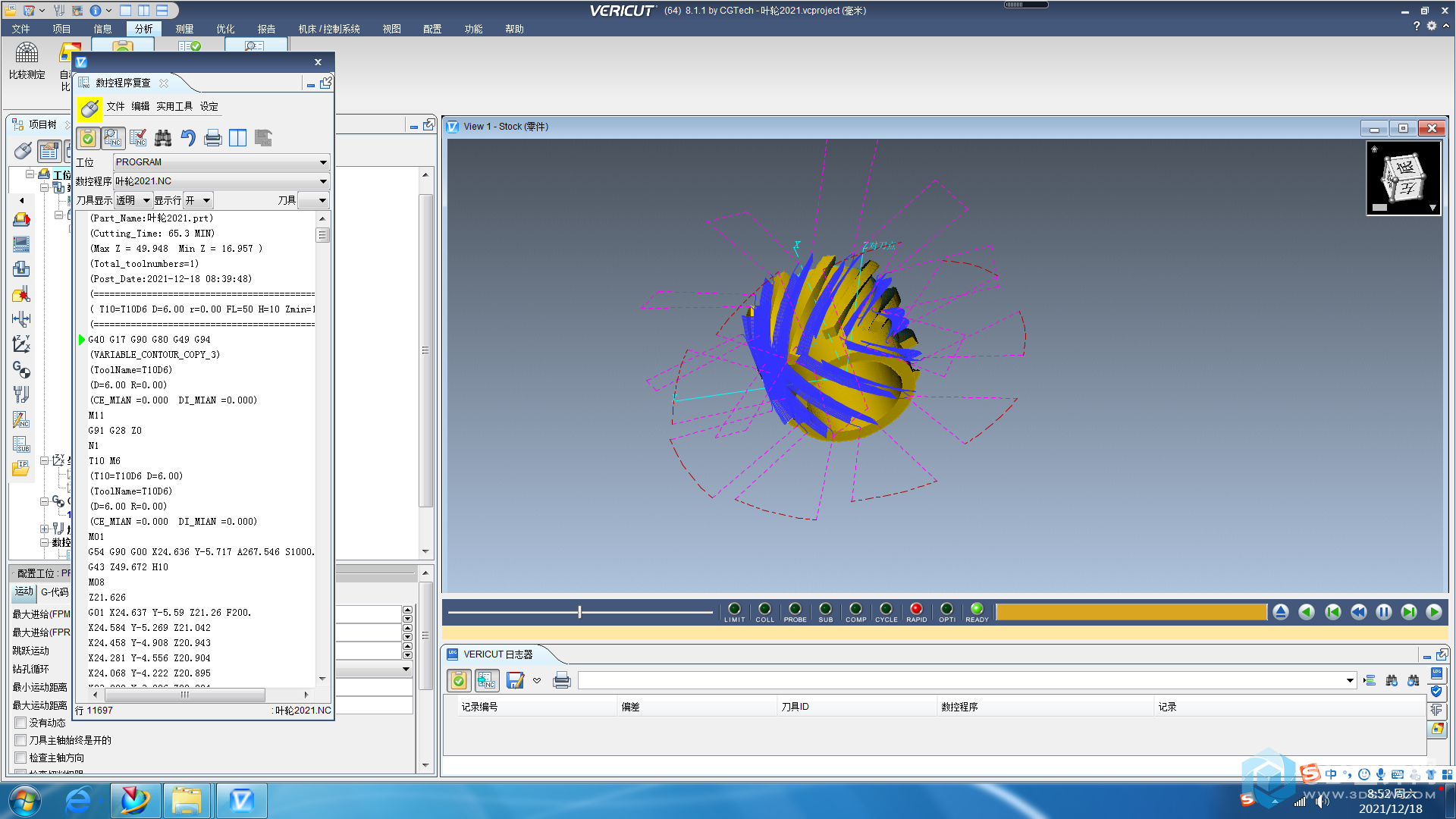
Task: Open coordinate systems XYZ icon in sidebar
Action: [x=21, y=344]
